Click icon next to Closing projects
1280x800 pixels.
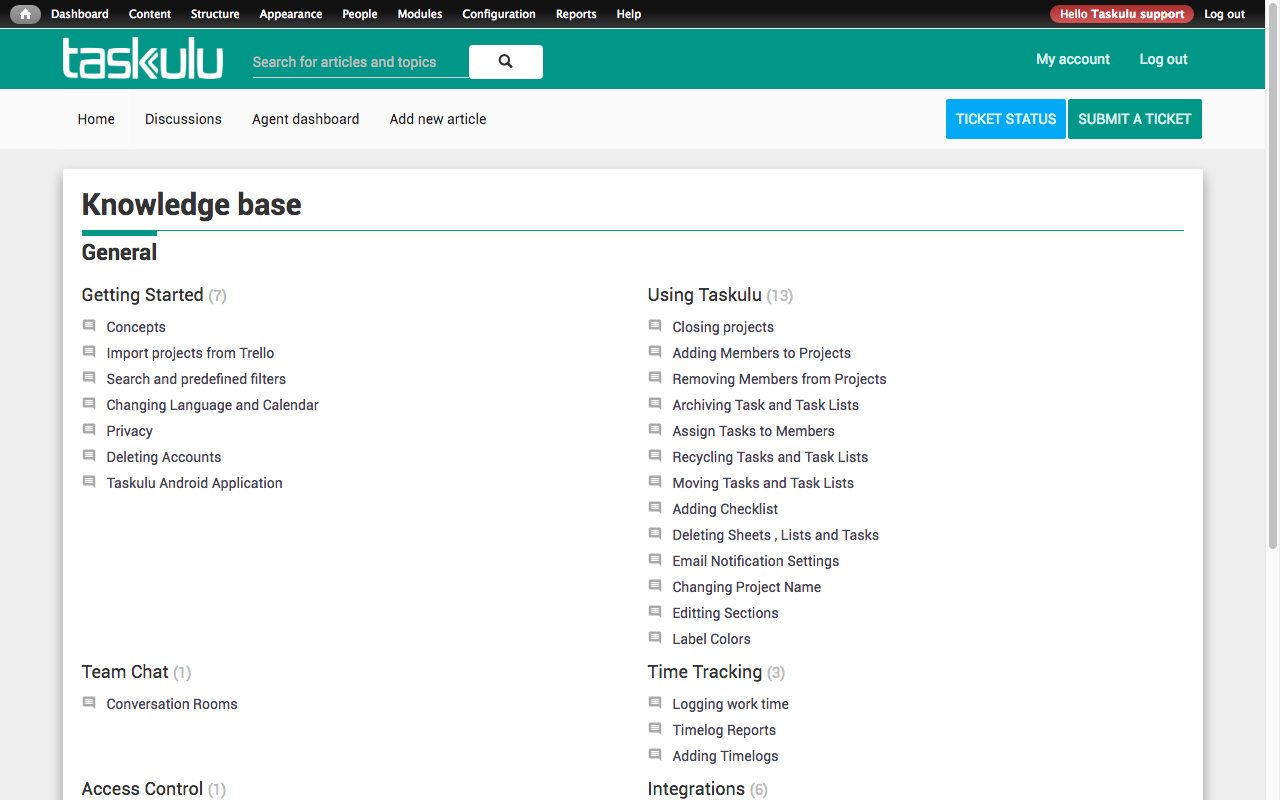click(x=655, y=326)
